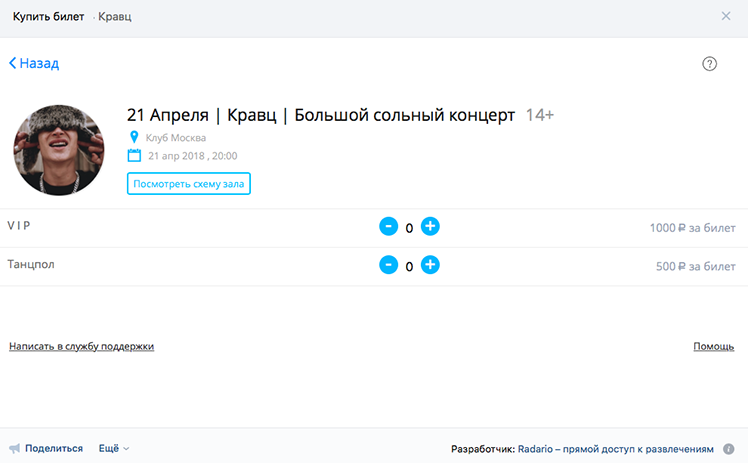Open the Radario developer link
The image size is (748, 463).
click(616, 449)
